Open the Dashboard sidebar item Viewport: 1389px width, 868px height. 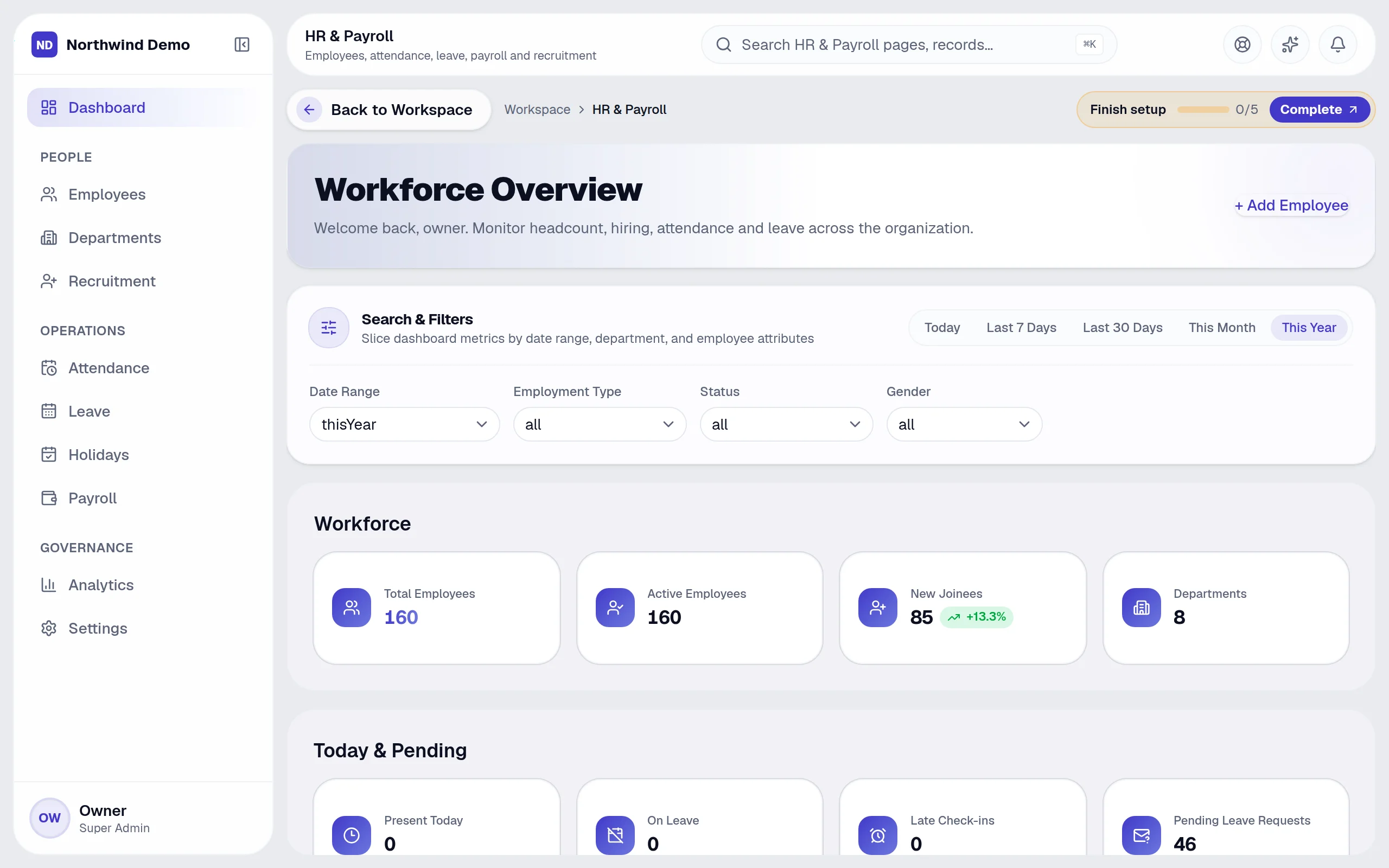pyautogui.click(x=143, y=107)
